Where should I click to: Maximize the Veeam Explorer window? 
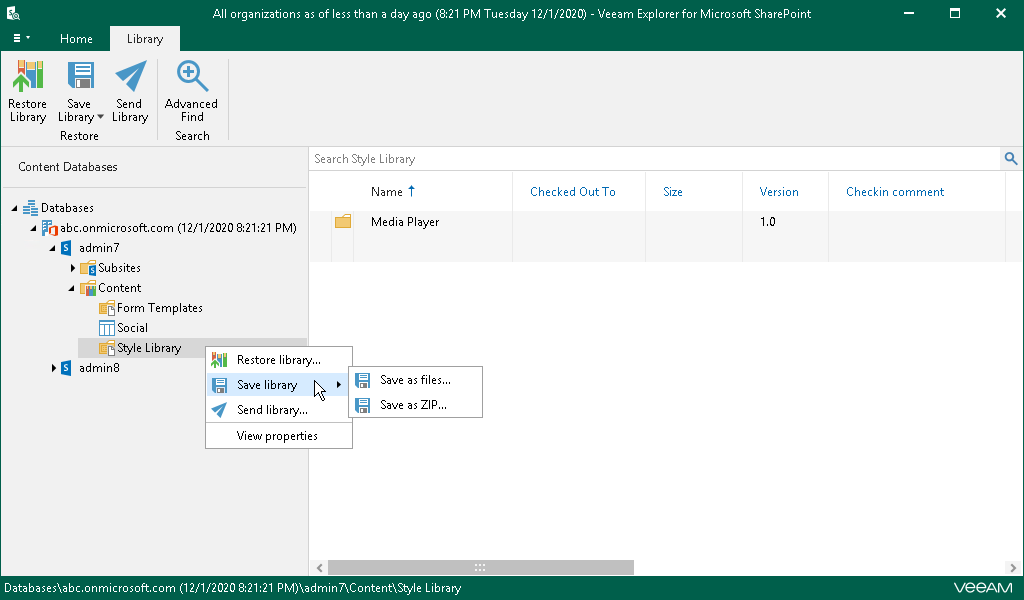pos(955,13)
